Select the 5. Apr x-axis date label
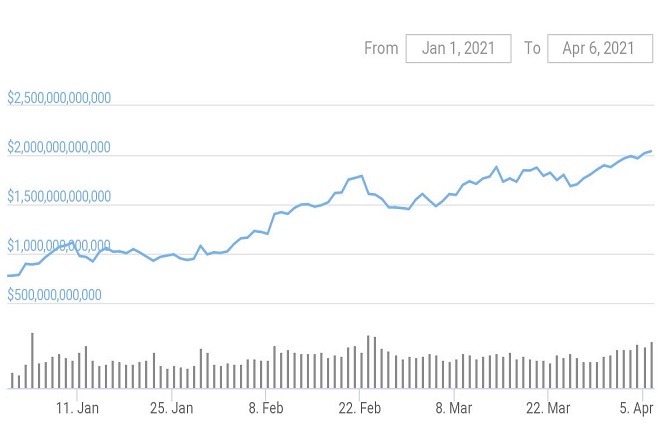The image size is (660, 440). pyautogui.click(x=636, y=408)
